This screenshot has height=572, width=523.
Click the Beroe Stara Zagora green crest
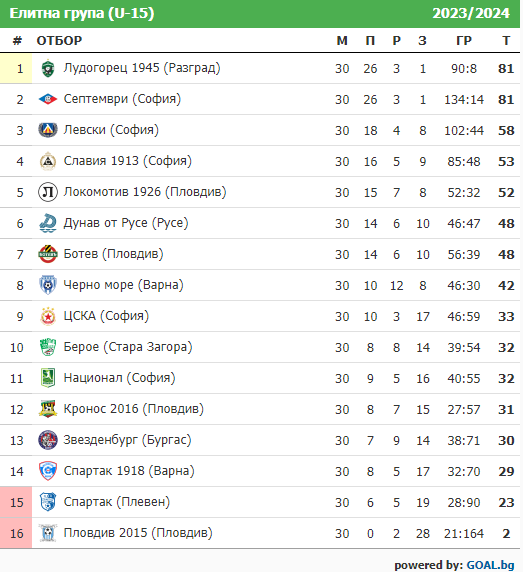[48, 347]
